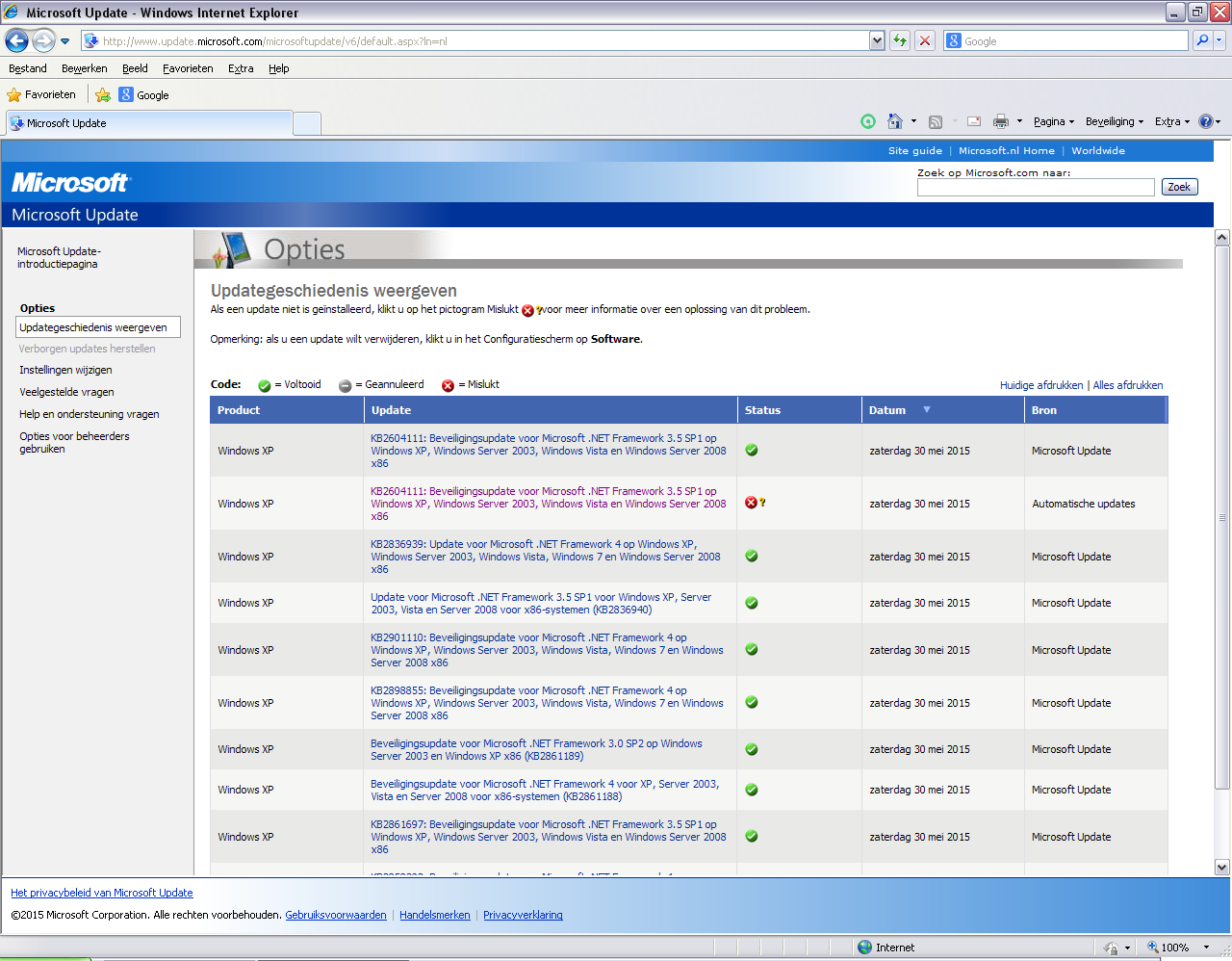
Task: Open the recent pages dropdown arrow
Action: (64, 41)
